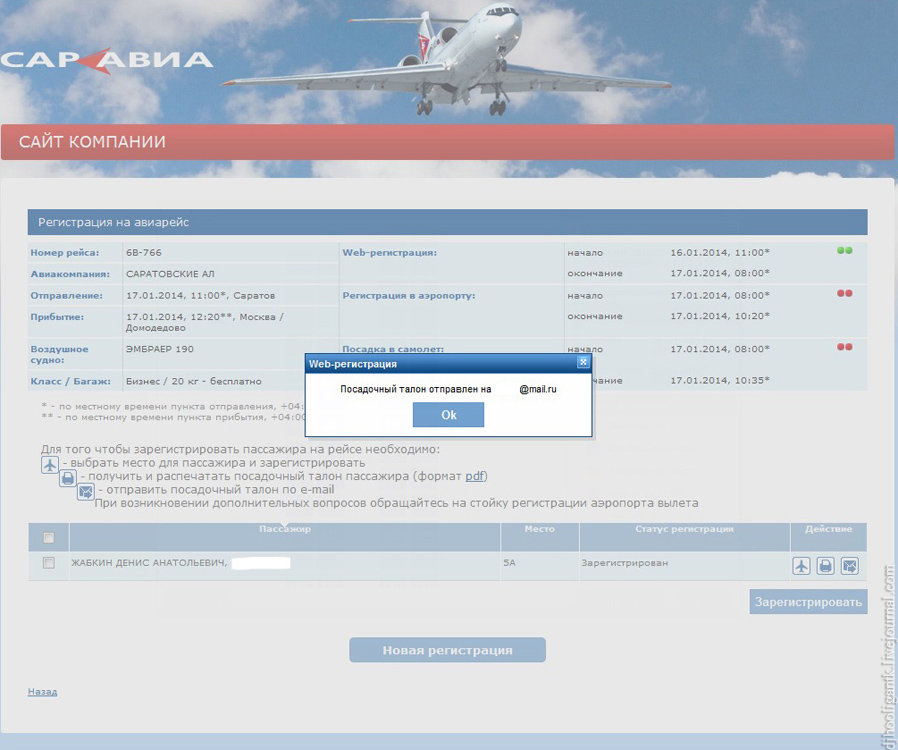898x750 pixels.
Task: Click the САРАВИА airline logo
Action: [107, 60]
